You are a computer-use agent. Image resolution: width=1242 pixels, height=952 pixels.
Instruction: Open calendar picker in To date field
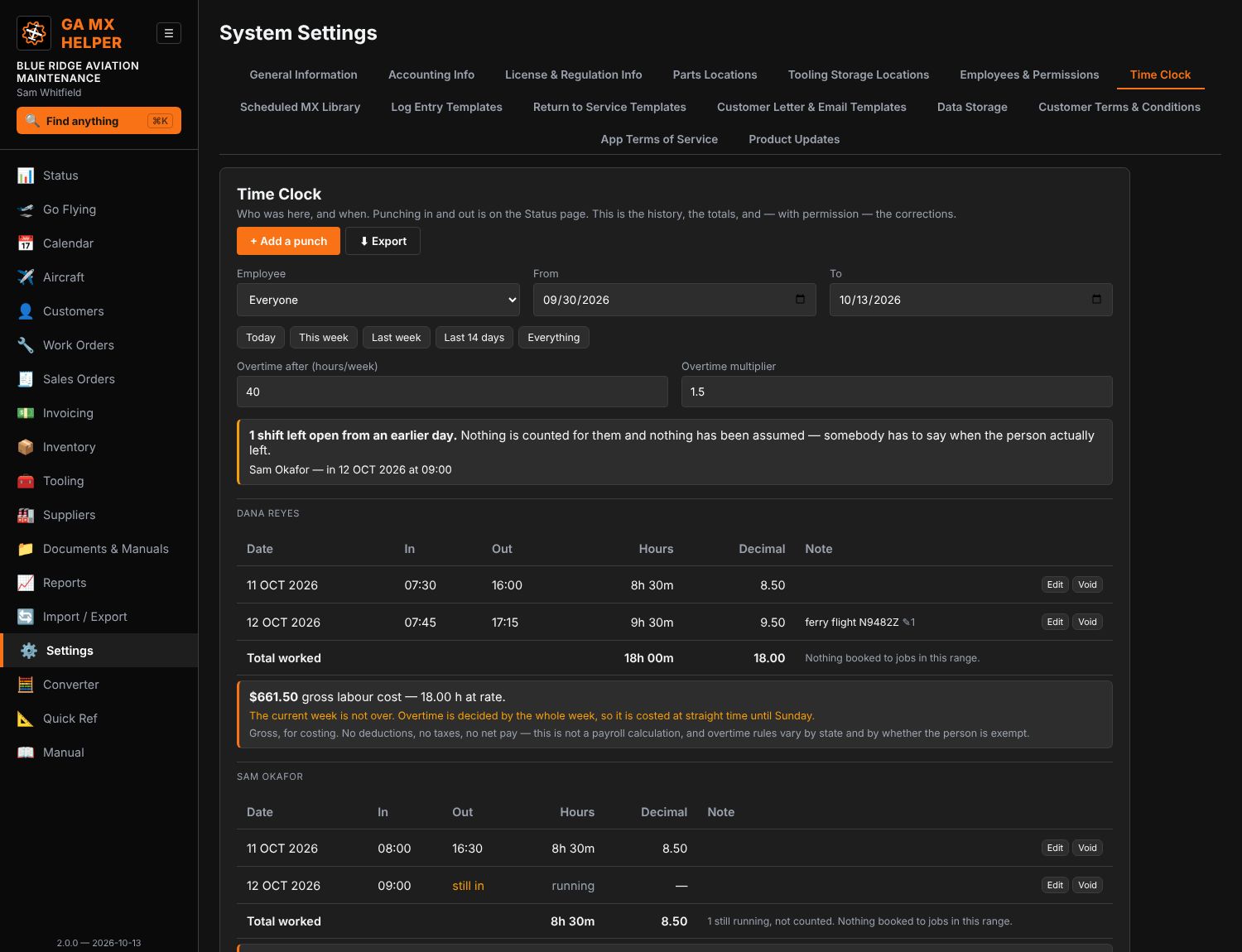1096,300
